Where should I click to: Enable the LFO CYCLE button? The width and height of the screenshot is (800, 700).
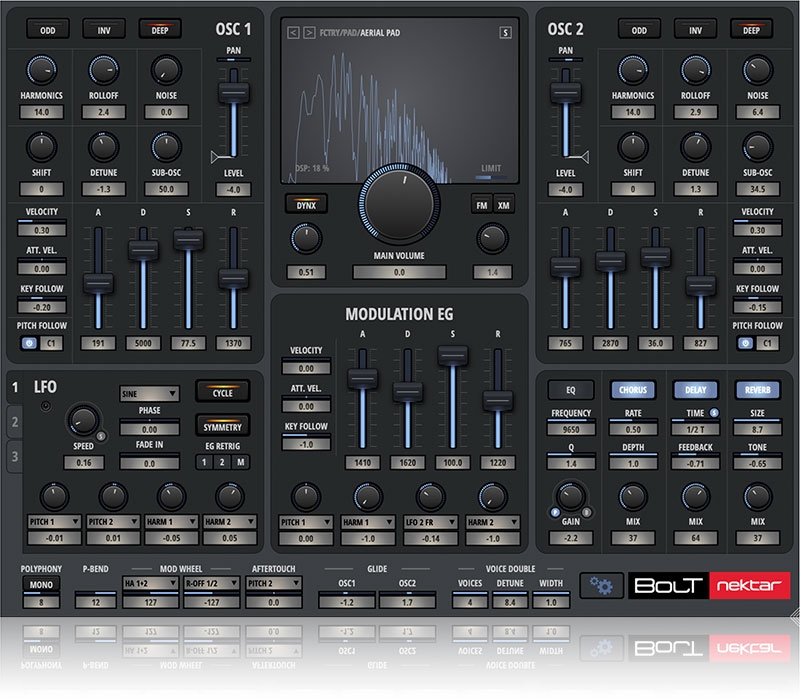pyautogui.click(x=223, y=393)
